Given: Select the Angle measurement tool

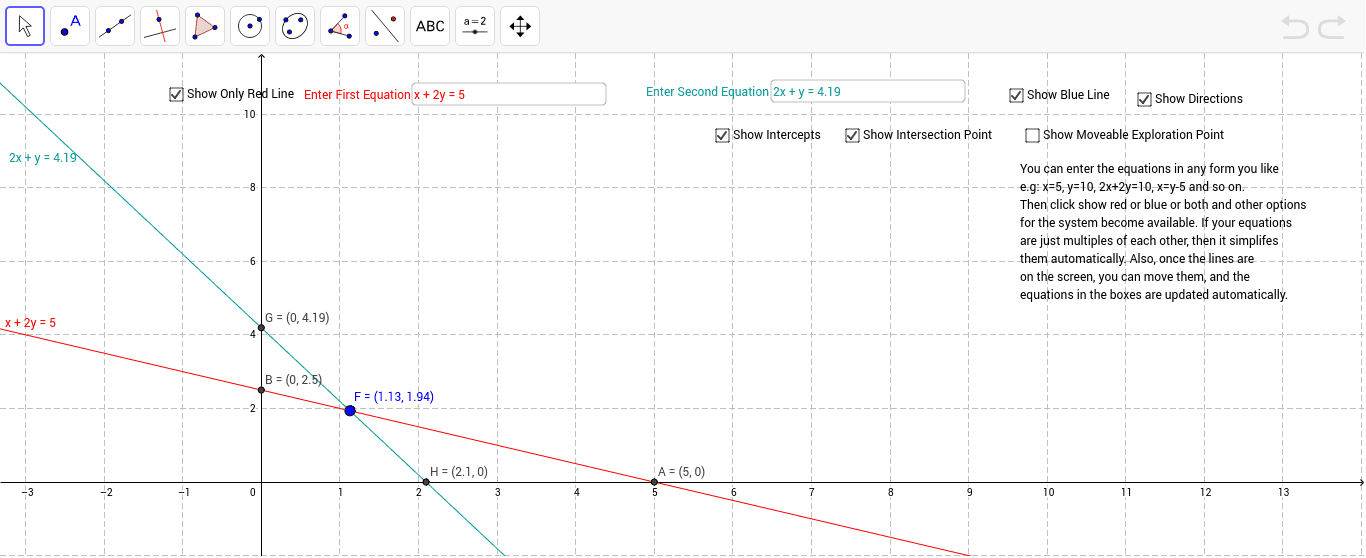Looking at the screenshot, I should click(x=340, y=26).
